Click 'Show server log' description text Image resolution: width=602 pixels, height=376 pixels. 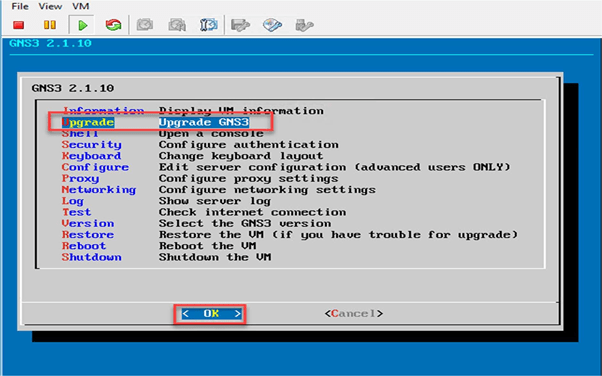tap(215, 201)
